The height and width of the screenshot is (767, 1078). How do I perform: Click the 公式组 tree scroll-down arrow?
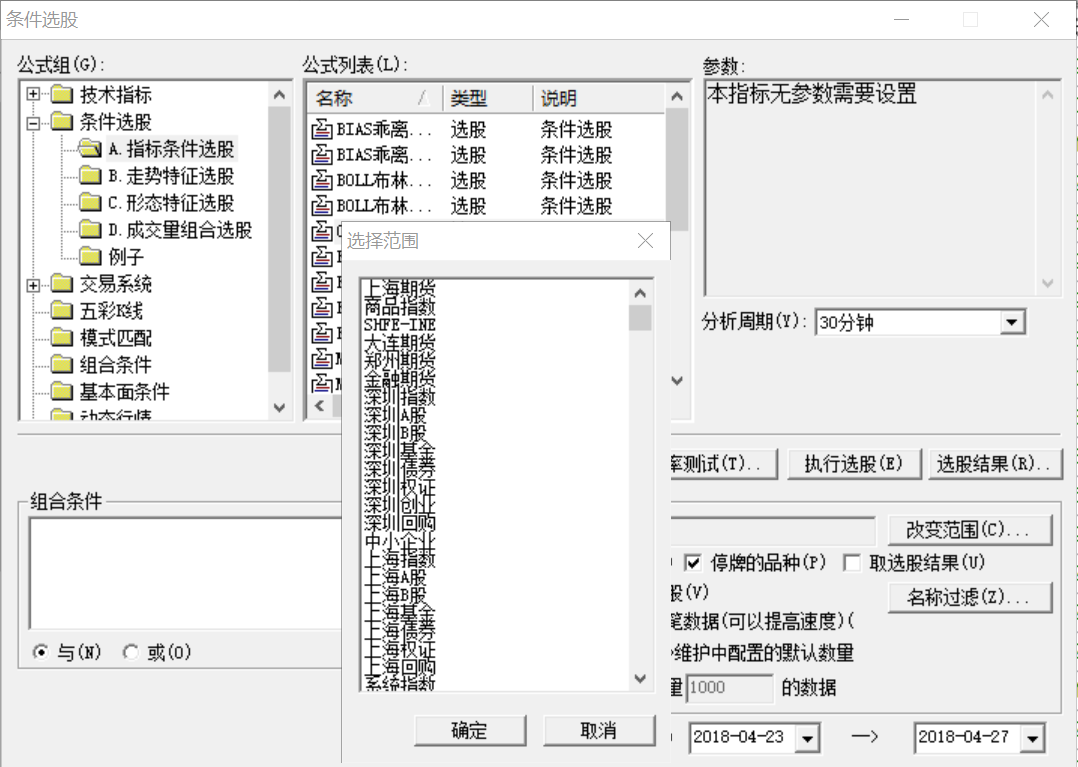point(279,408)
